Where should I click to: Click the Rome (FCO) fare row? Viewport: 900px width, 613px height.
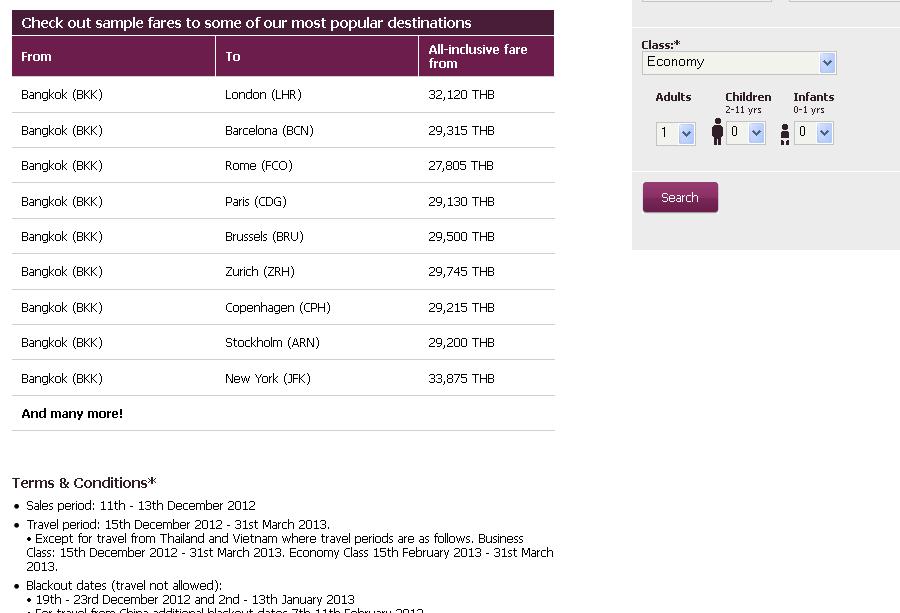[283, 166]
